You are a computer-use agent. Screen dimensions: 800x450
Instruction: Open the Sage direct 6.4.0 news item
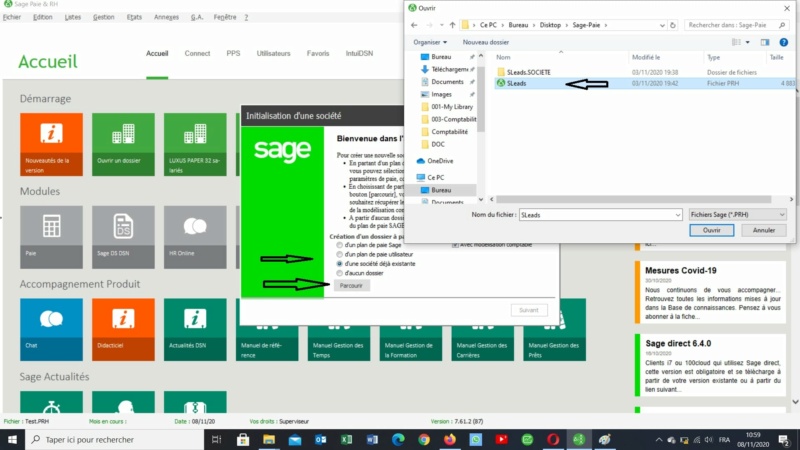[710, 365]
